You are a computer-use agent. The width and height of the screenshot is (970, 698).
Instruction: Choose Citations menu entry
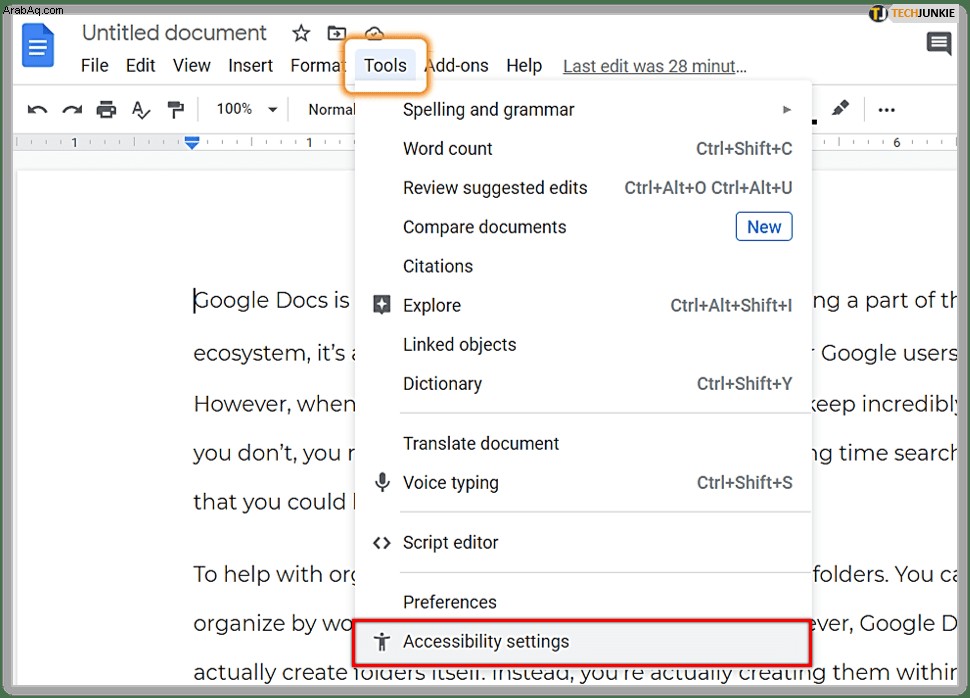click(x=583, y=266)
